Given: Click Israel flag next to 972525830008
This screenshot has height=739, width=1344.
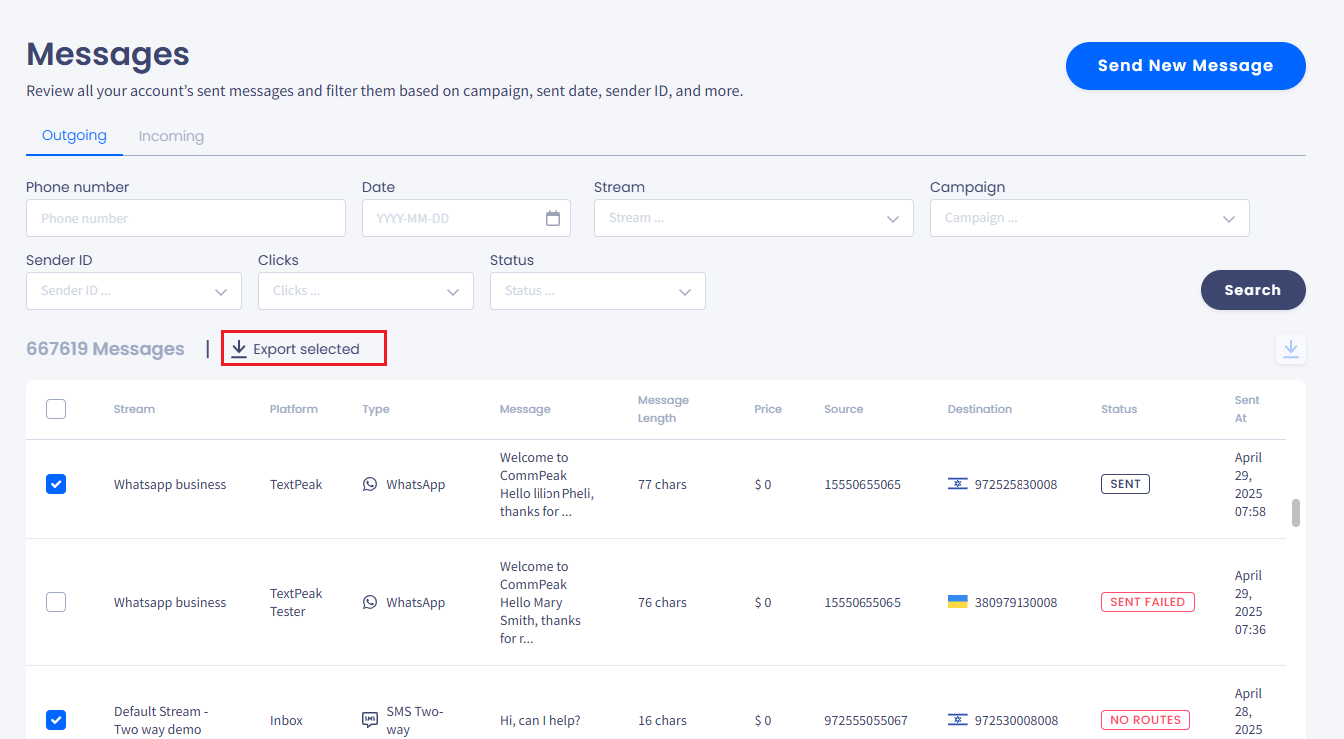Looking at the screenshot, I should coord(957,484).
